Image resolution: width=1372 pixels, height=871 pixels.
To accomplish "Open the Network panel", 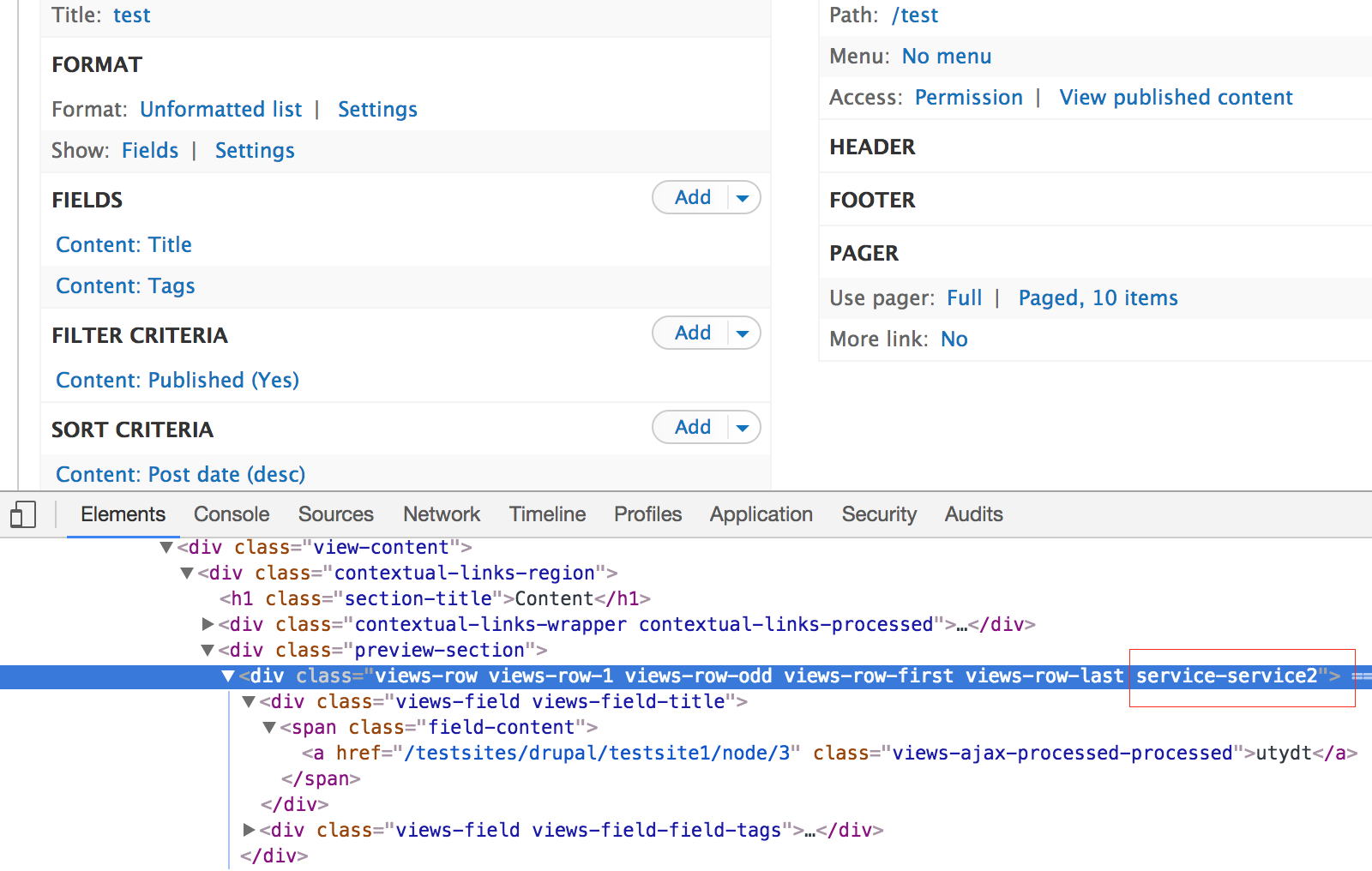I will click(x=441, y=514).
